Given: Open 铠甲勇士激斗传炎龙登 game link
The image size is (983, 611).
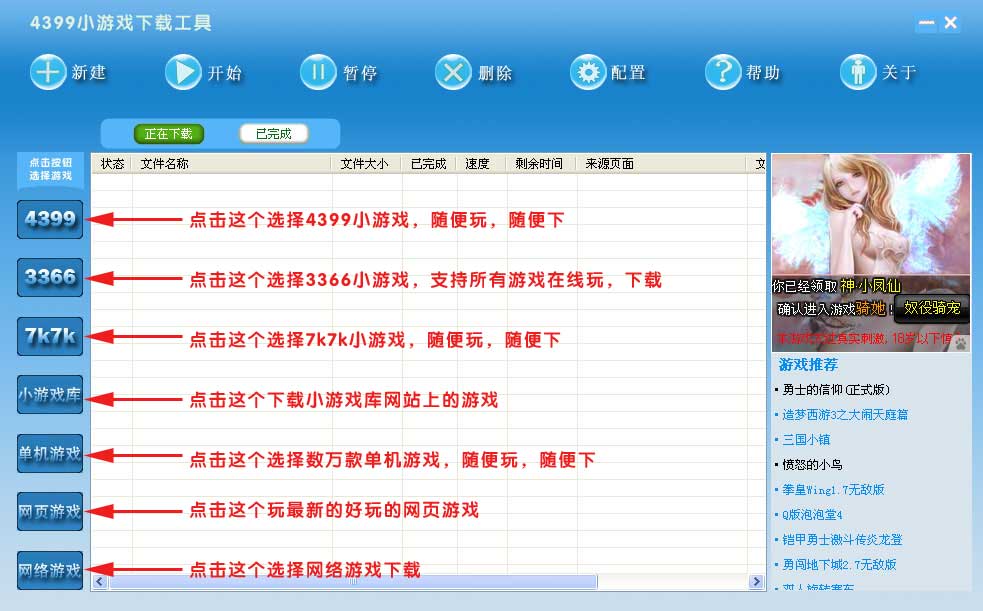Looking at the screenshot, I should point(842,540).
